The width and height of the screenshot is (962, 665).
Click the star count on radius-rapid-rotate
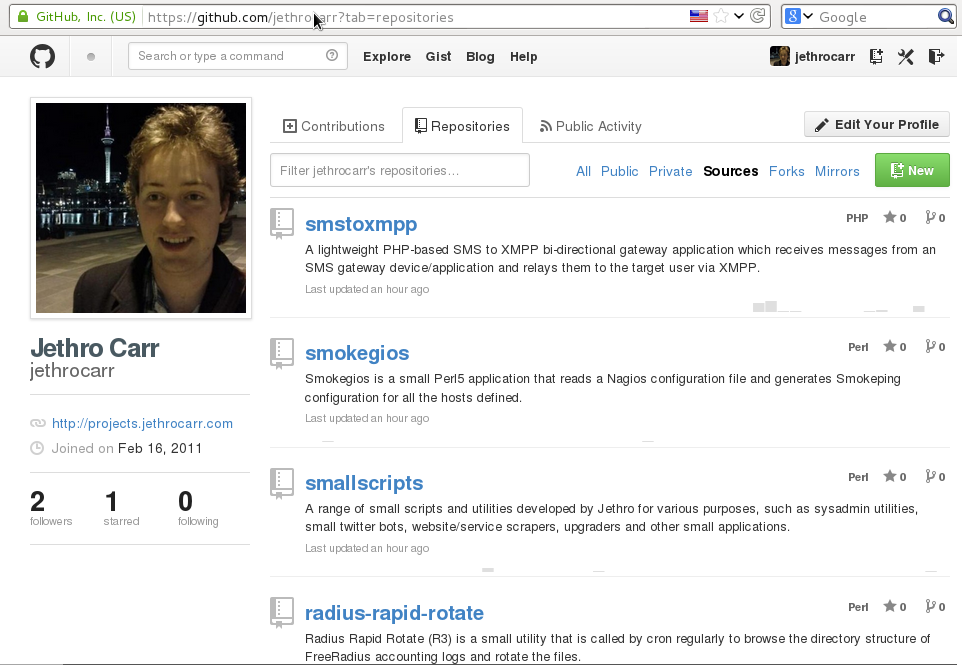(x=895, y=607)
